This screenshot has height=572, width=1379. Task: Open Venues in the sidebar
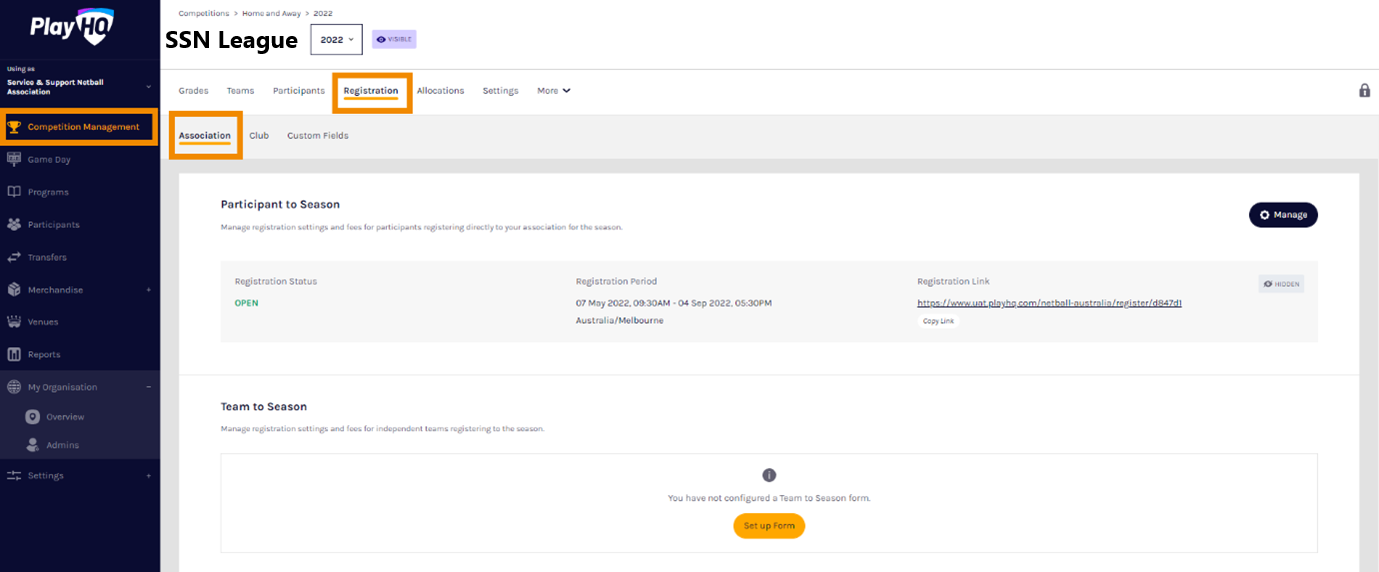click(x=43, y=322)
